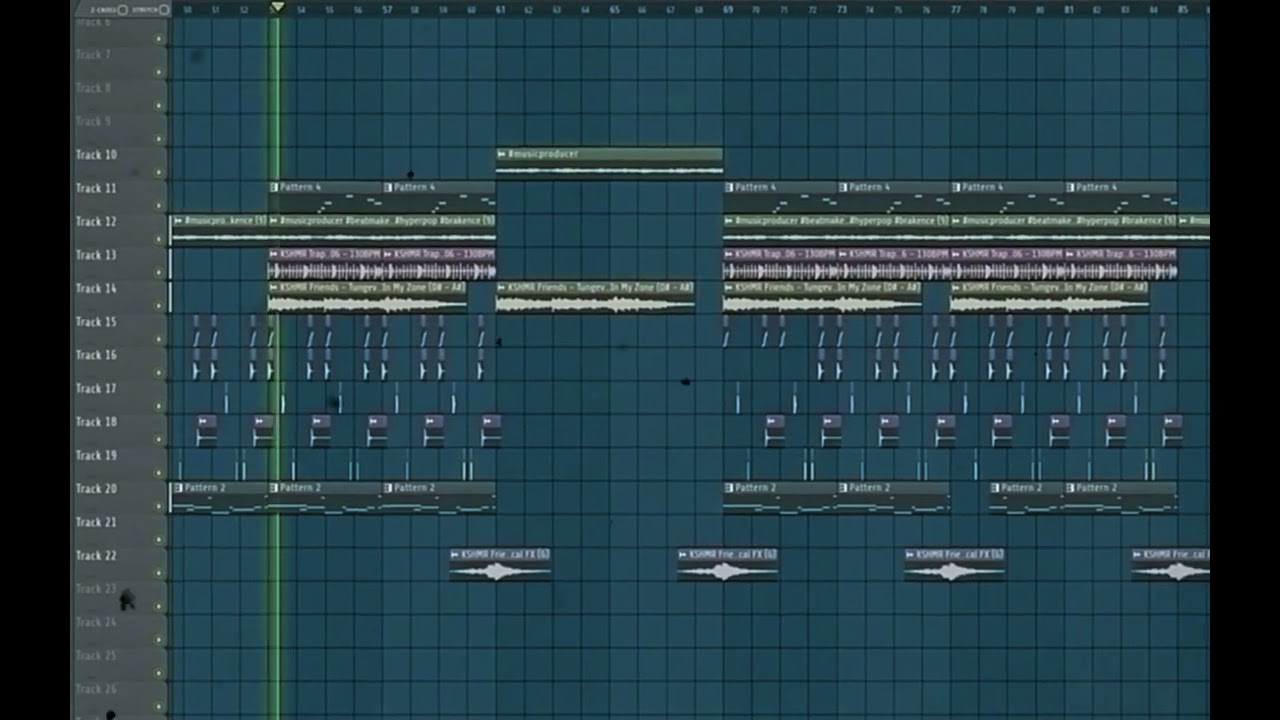Select the Track 7 header label
Screen dimensions: 1280x720
click(93, 55)
